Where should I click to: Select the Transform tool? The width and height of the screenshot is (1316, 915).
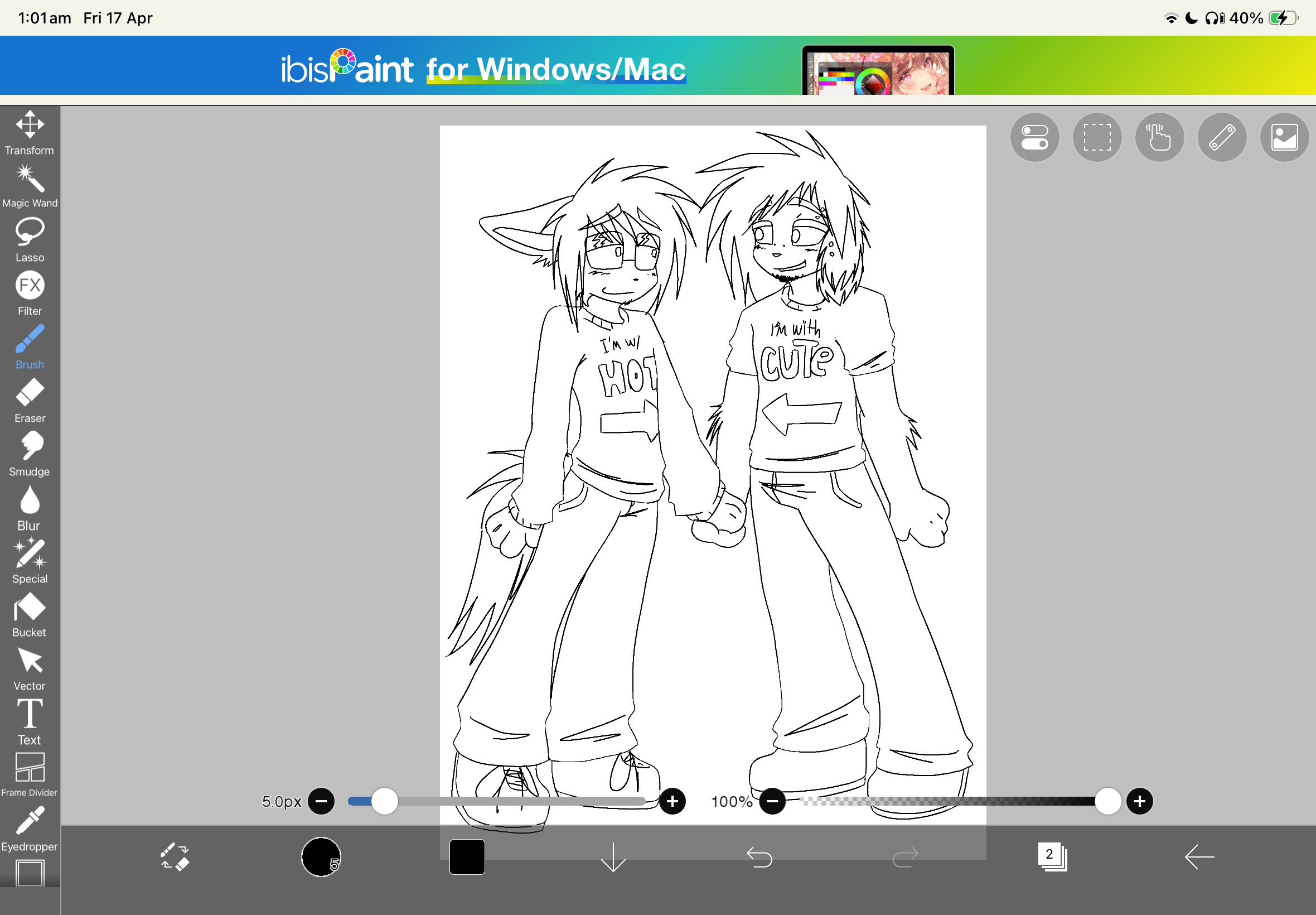click(x=29, y=132)
